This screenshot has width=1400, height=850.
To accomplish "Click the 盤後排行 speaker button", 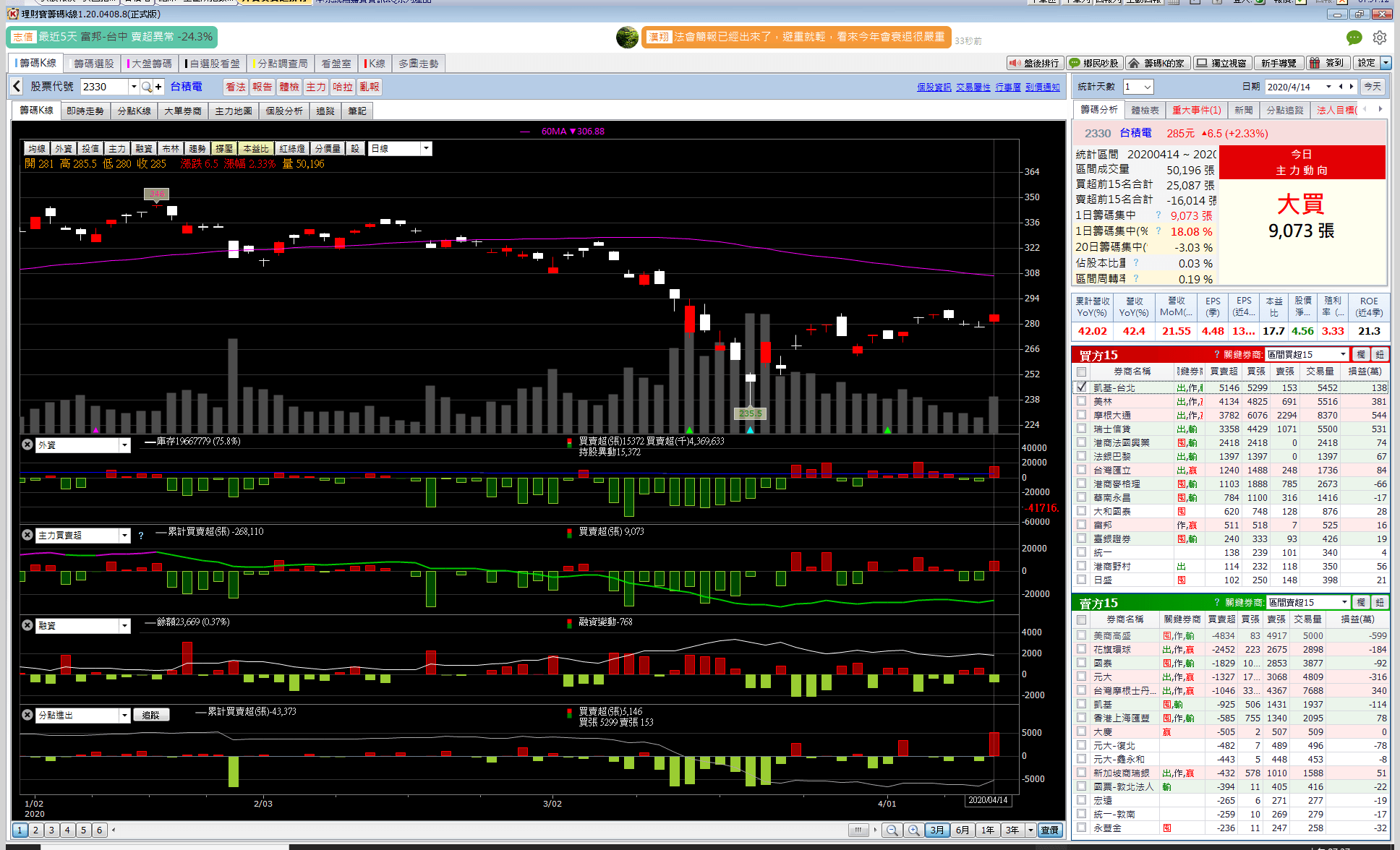I will pos(1035,64).
